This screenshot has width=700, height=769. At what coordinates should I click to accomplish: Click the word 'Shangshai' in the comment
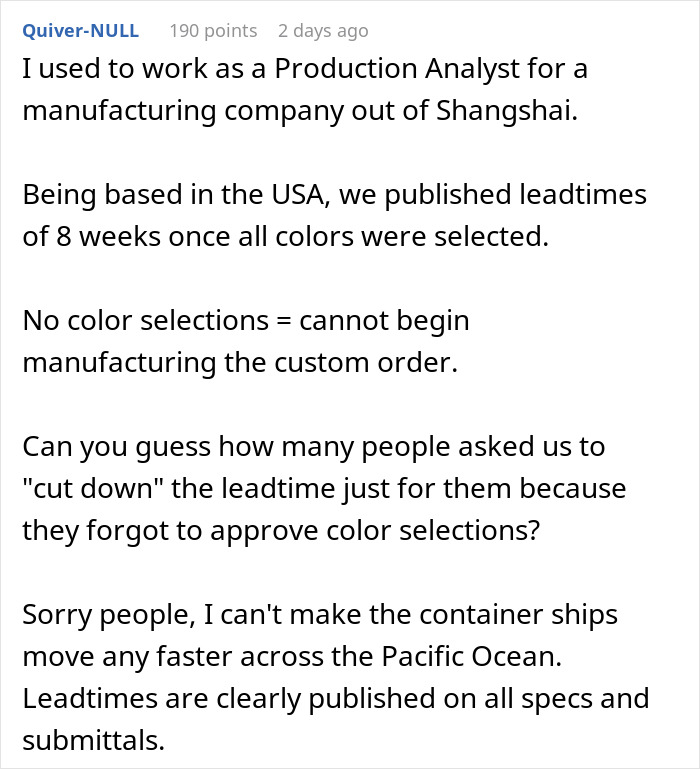point(507,110)
